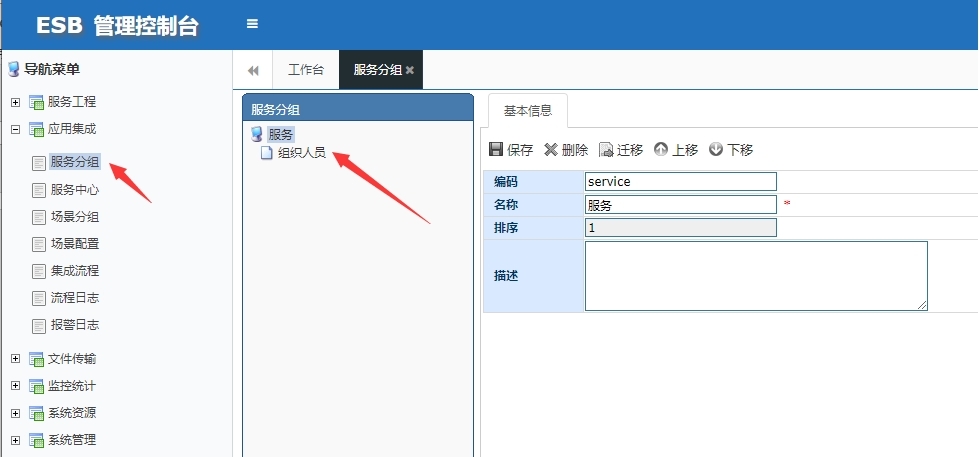Close the 服务分组 tab

pyautogui.click(x=410, y=70)
